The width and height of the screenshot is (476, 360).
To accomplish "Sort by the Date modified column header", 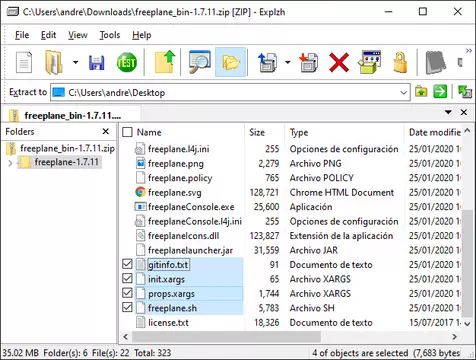I will pyautogui.click(x=435, y=132).
